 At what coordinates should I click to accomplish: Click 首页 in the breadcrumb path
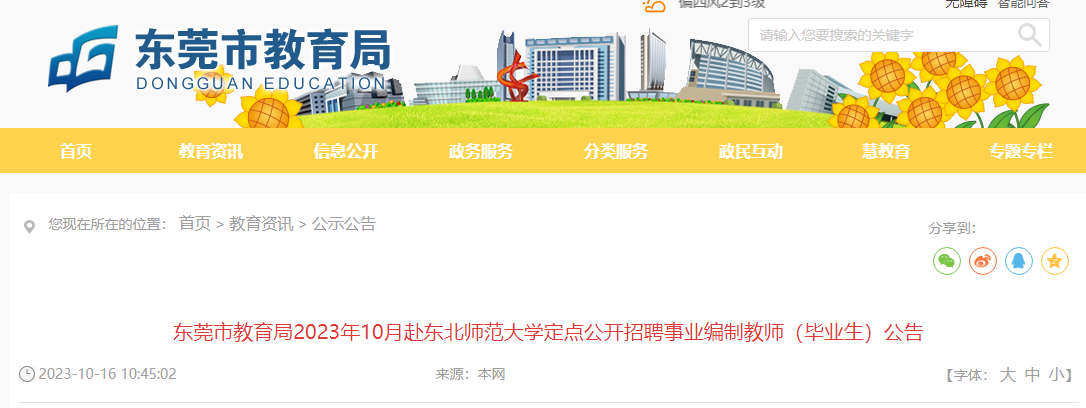[195, 224]
